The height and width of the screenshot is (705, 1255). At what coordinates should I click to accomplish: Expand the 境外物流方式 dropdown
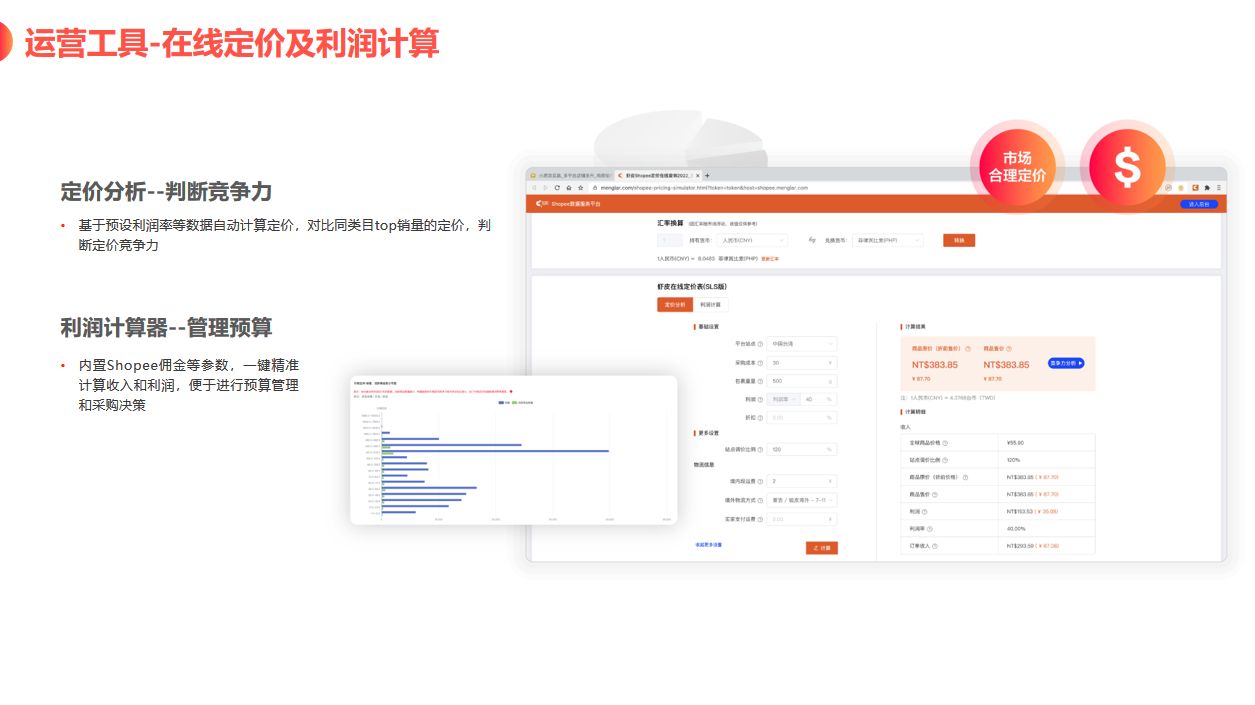coord(803,500)
